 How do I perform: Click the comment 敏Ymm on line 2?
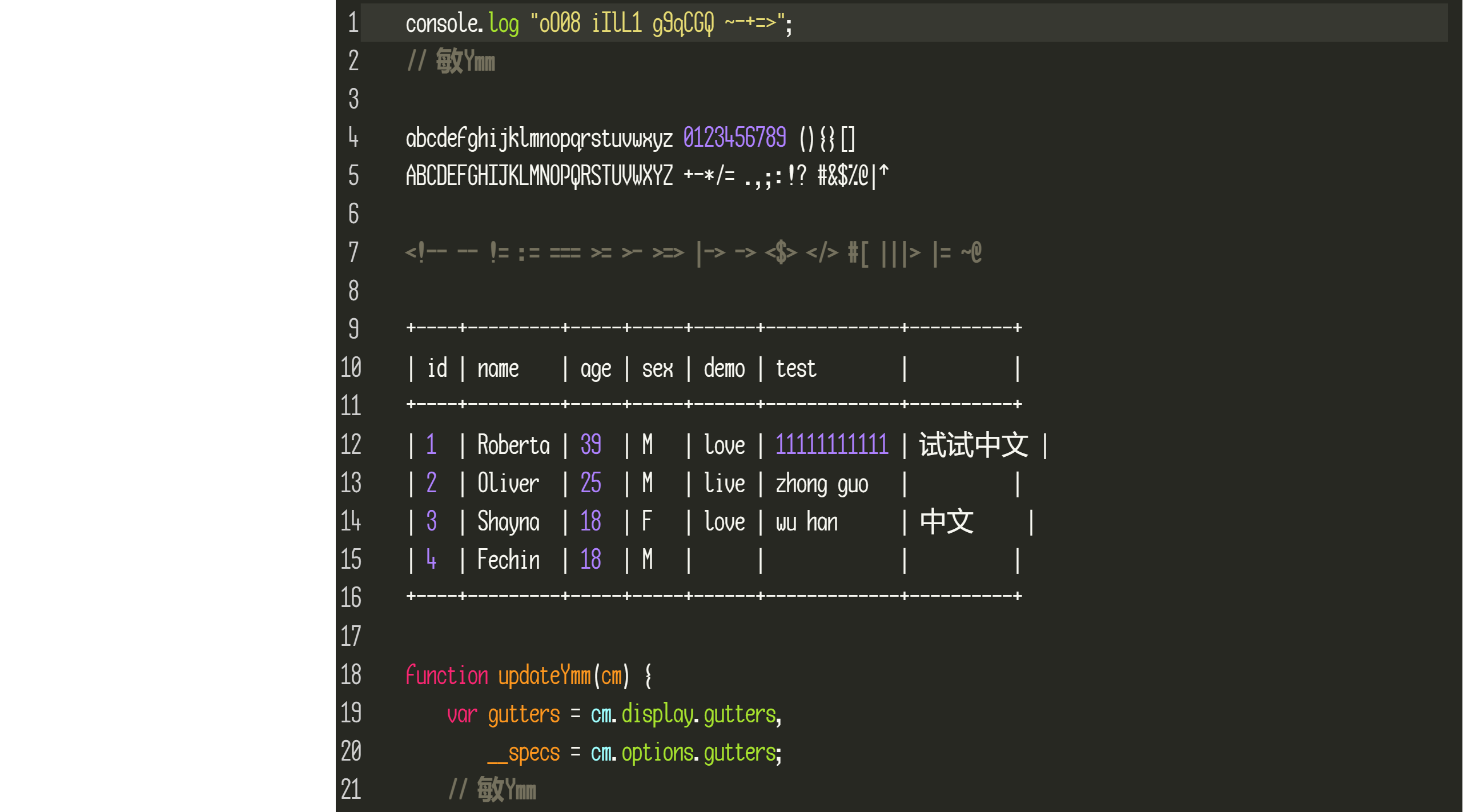[465, 61]
